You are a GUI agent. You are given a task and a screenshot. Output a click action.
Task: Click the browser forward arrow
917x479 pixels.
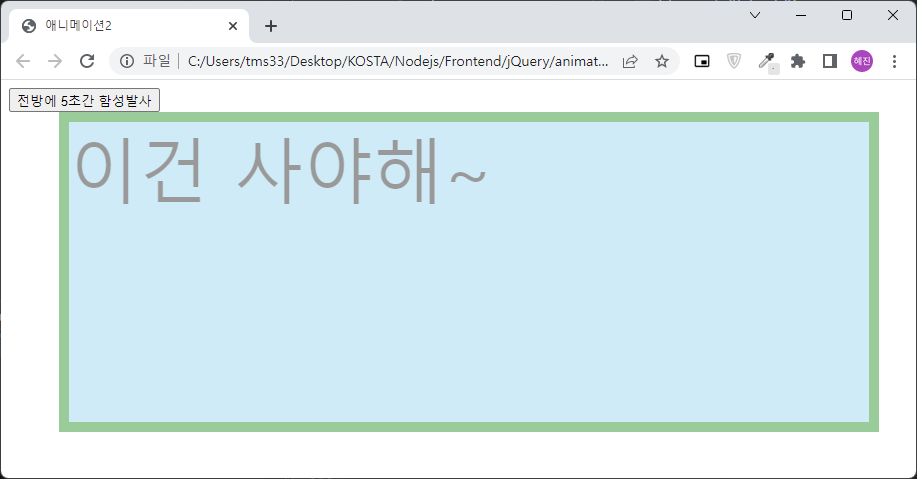click(x=55, y=61)
